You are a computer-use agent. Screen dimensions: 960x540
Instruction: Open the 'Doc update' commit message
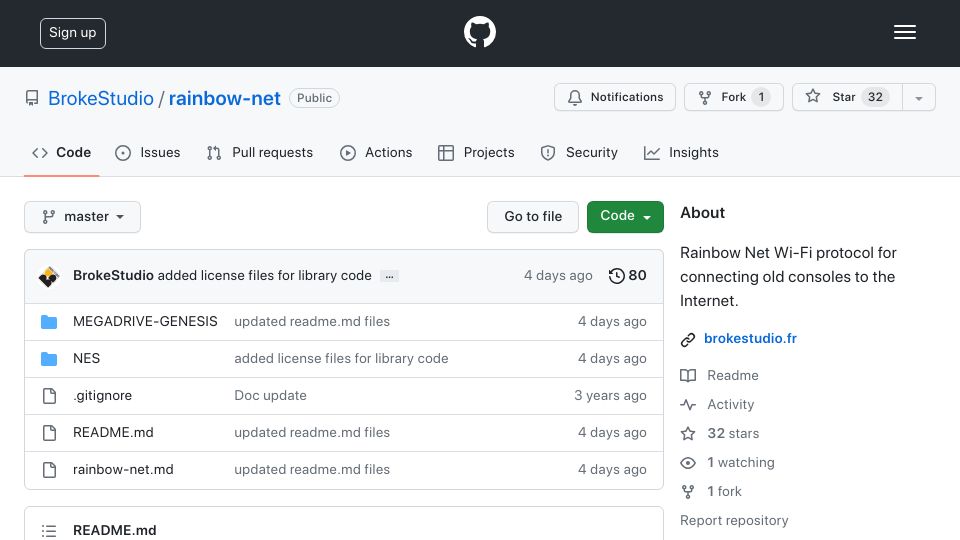(x=270, y=396)
